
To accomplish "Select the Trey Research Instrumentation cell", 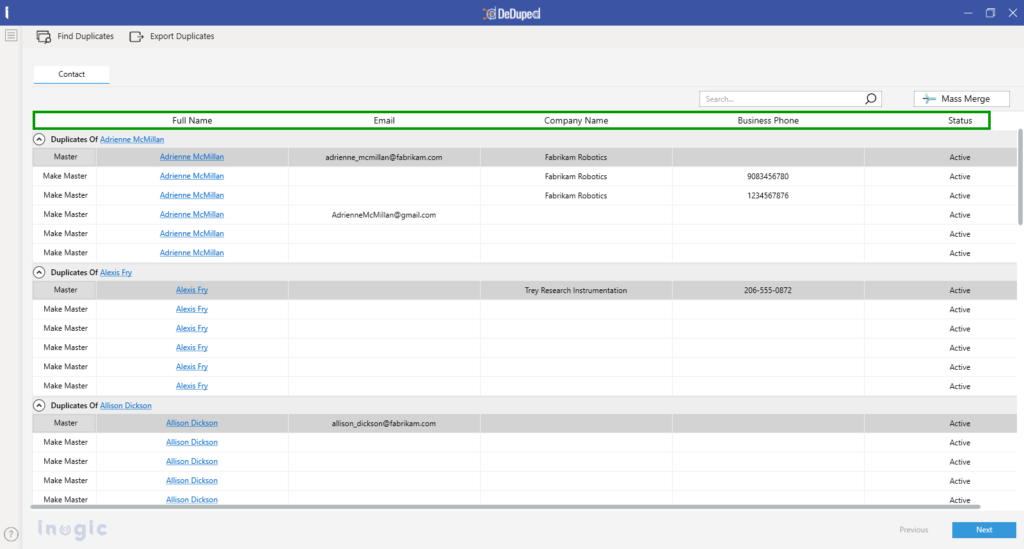I will click(x=576, y=290).
